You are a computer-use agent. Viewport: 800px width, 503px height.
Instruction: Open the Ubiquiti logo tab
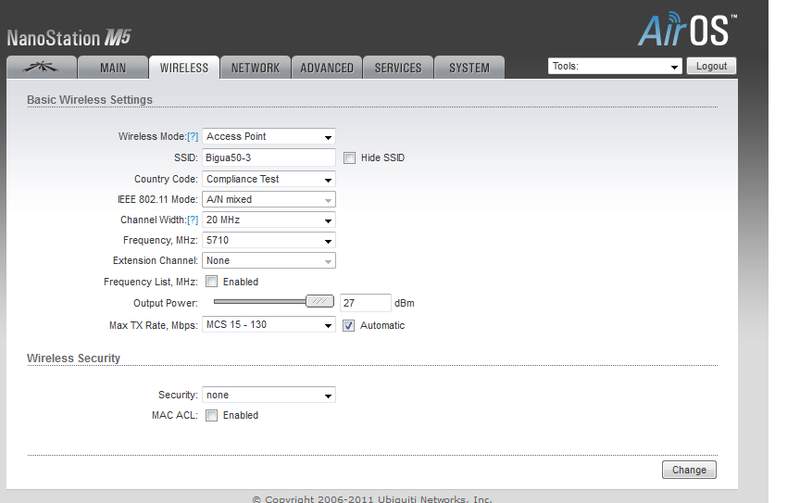(x=42, y=67)
